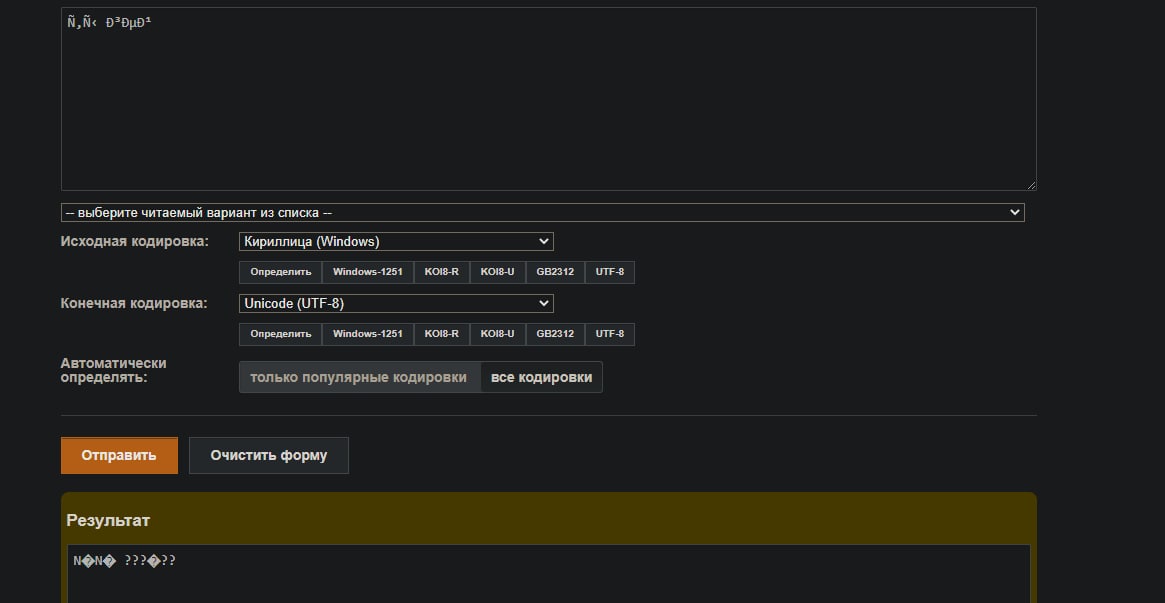Image resolution: width=1165 pixels, height=603 pixels.
Task: Set target encoding to UTF-8 button
Action: 610,334
